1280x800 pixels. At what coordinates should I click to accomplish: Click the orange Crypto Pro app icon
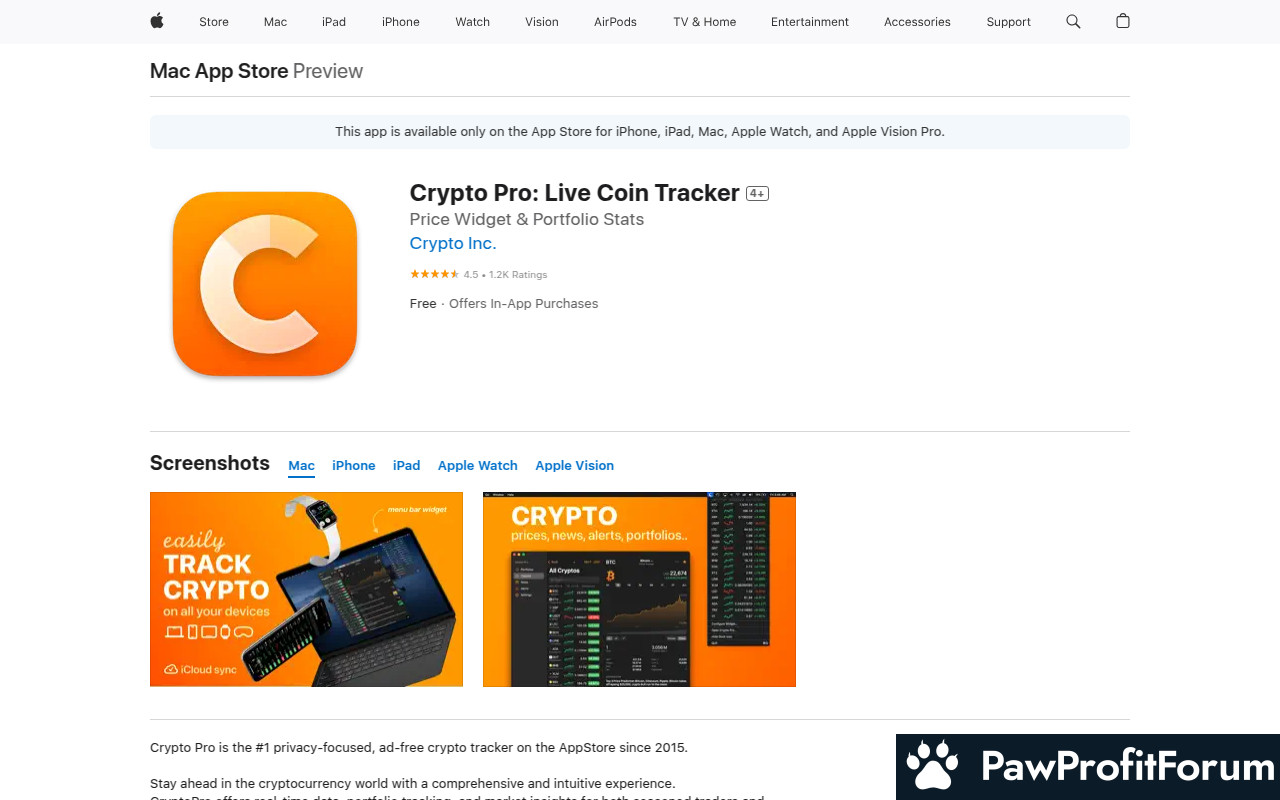click(265, 284)
